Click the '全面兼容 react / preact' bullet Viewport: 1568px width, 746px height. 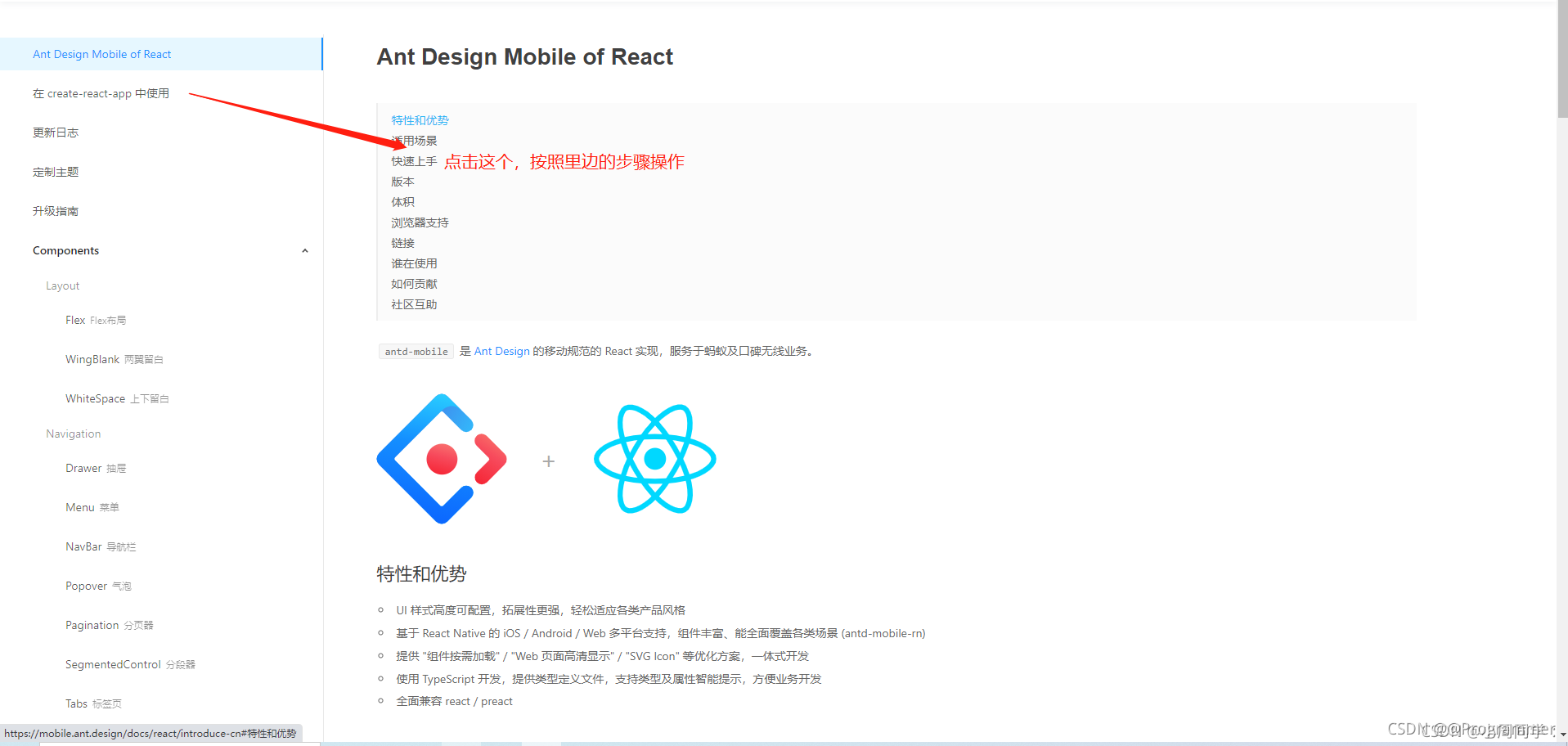click(x=454, y=701)
